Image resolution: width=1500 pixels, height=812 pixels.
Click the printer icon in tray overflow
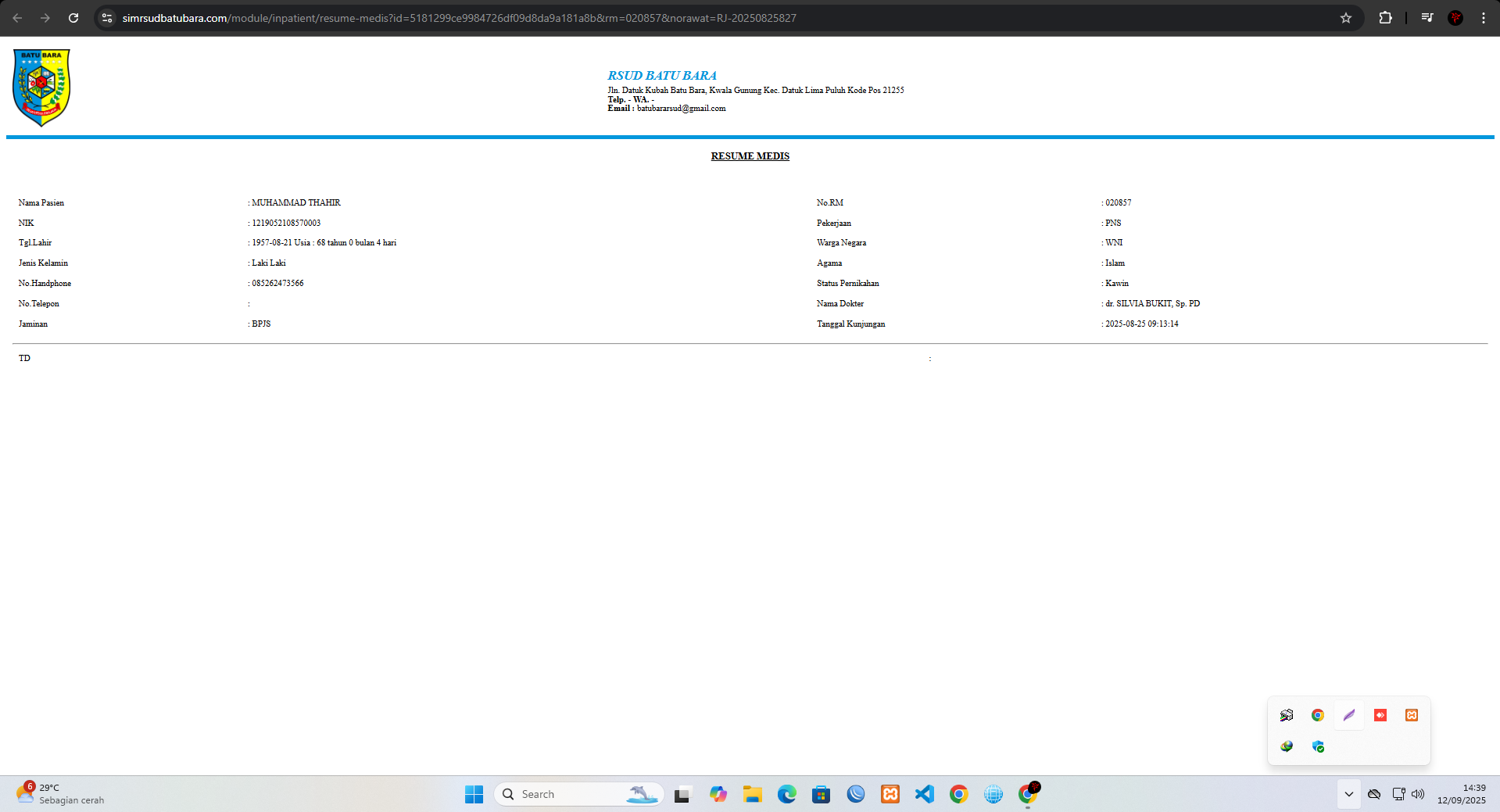coord(1287,715)
